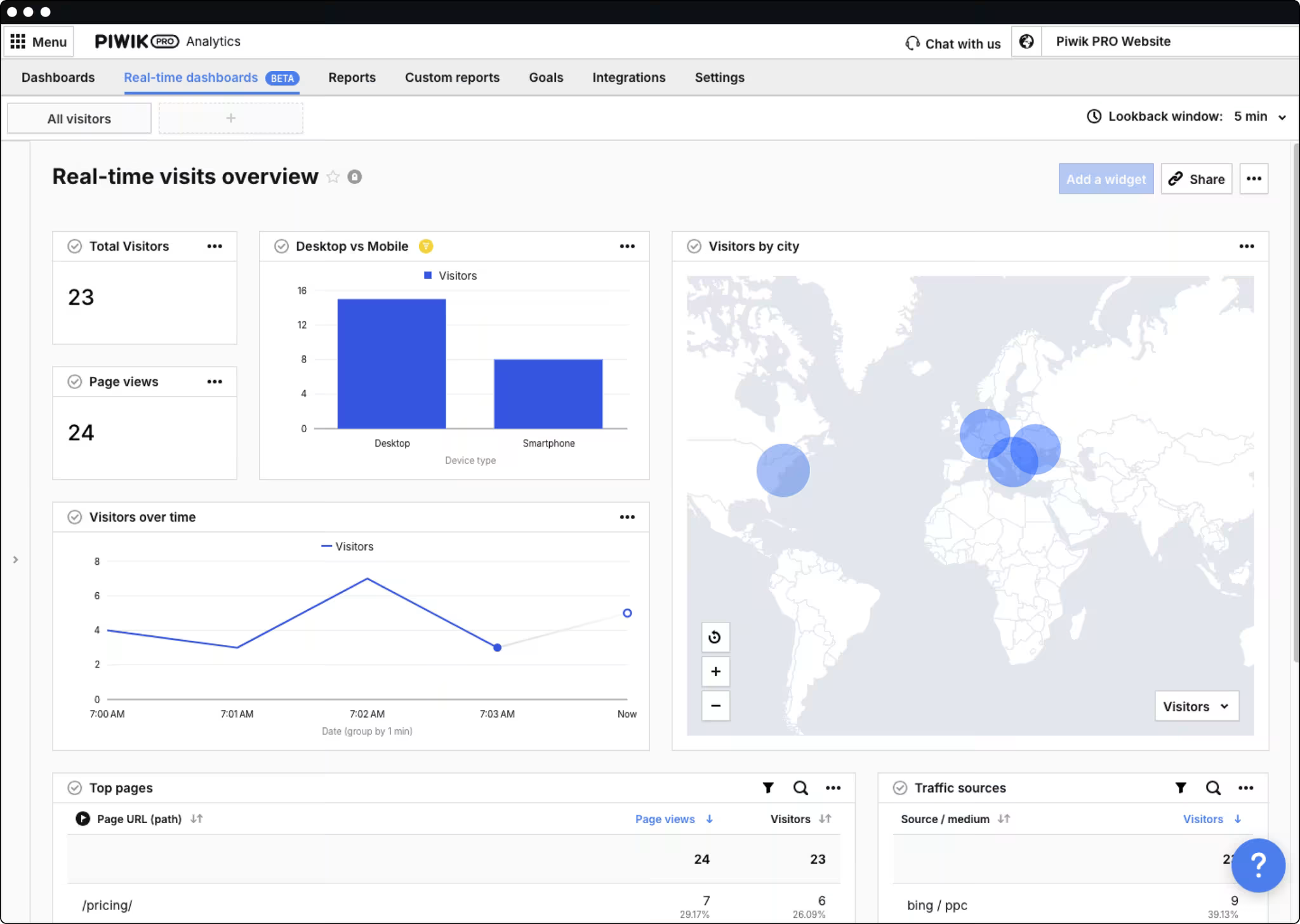Image resolution: width=1300 pixels, height=924 pixels.
Task: Switch to the Reports tab
Action: pyautogui.click(x=352, y=77)
